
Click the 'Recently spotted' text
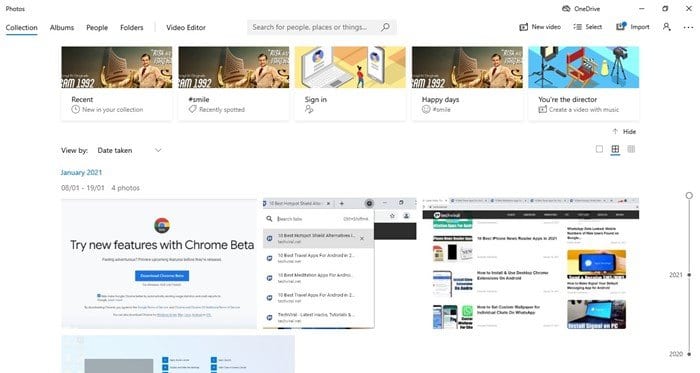point(222,109)
